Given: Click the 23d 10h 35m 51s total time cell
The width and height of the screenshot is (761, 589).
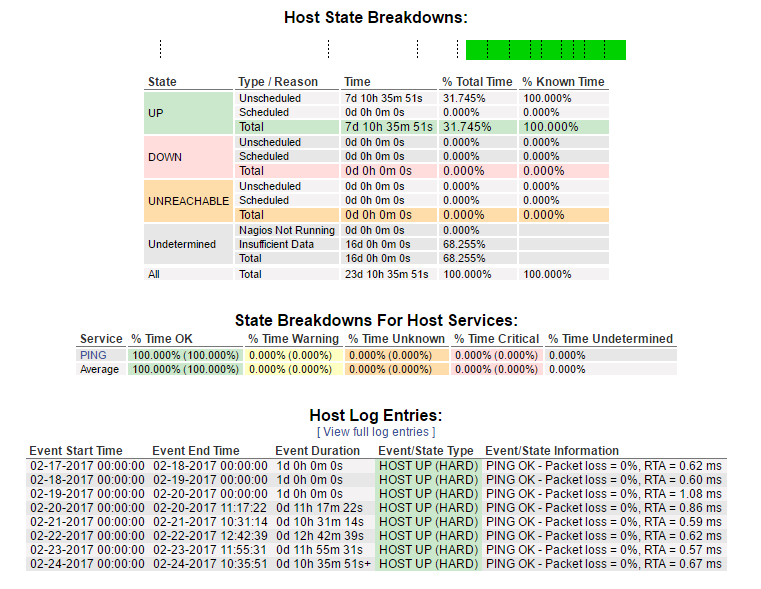Looking at the screenshot, I should 386,274.
